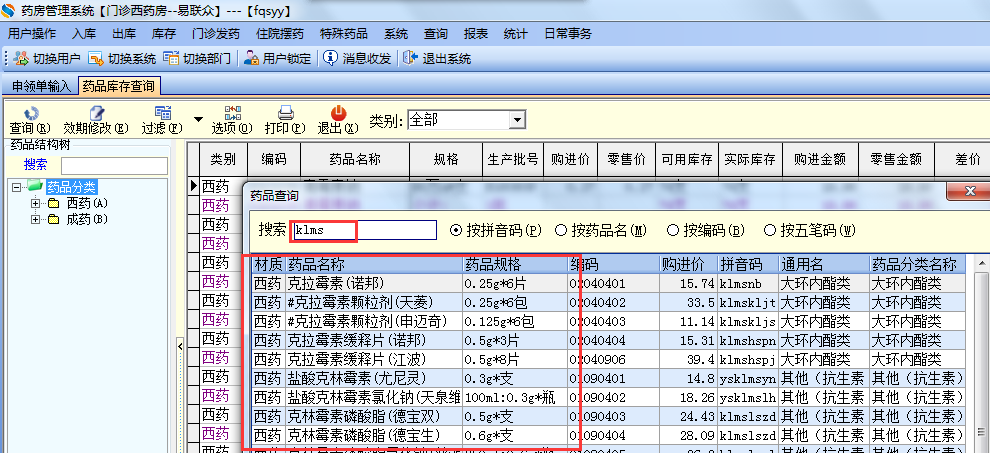Open 消息收发 message icon
The height and width of the screenshot is (453, 990).
coord(330,59)
